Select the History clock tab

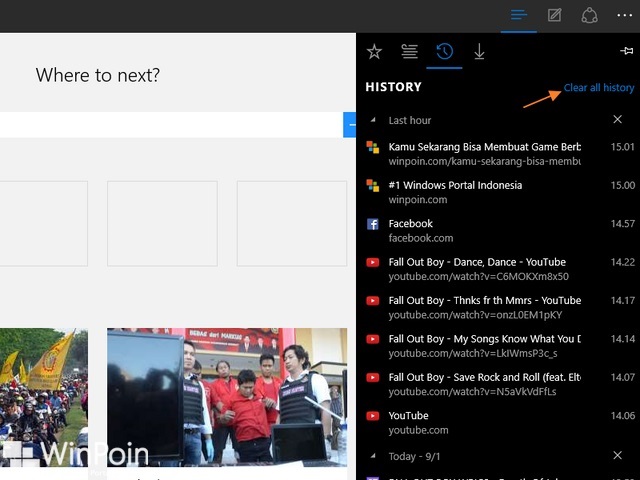(x=444, y=52)
